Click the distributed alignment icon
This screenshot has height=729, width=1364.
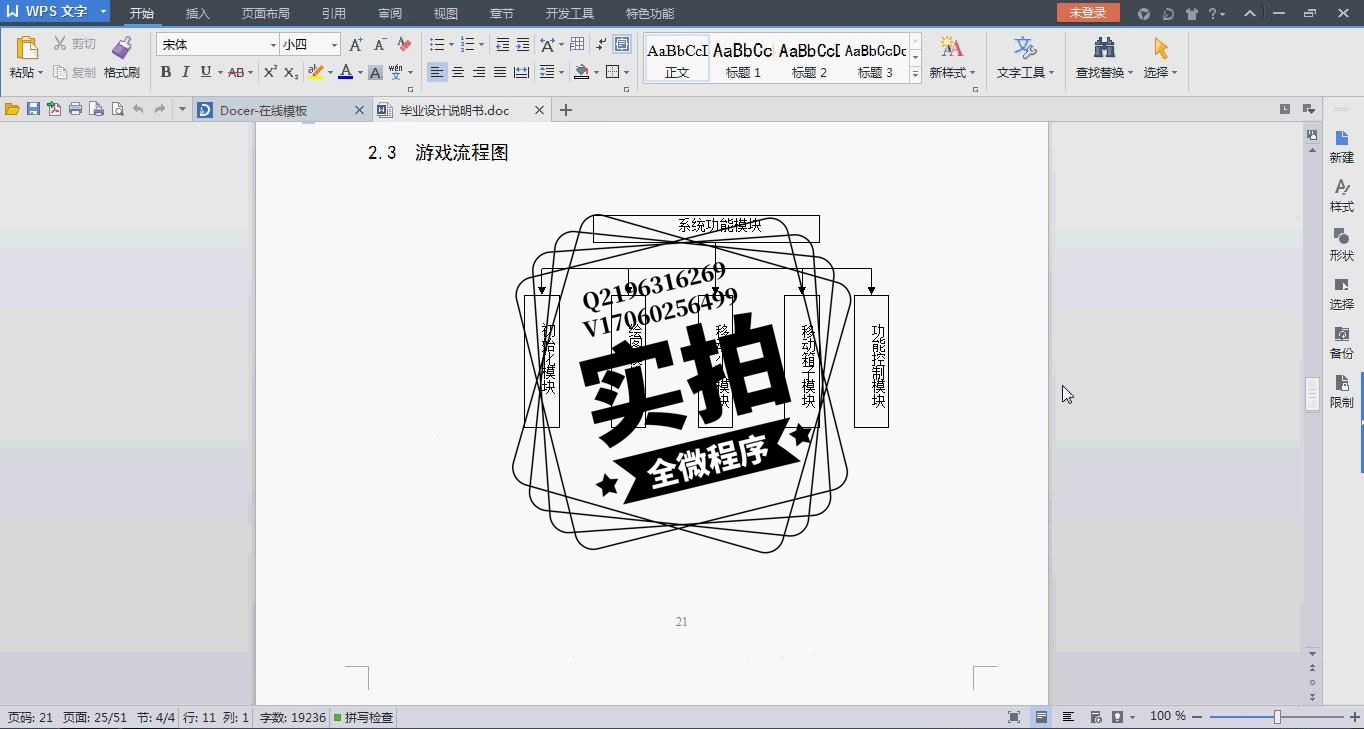pos(521,72)
